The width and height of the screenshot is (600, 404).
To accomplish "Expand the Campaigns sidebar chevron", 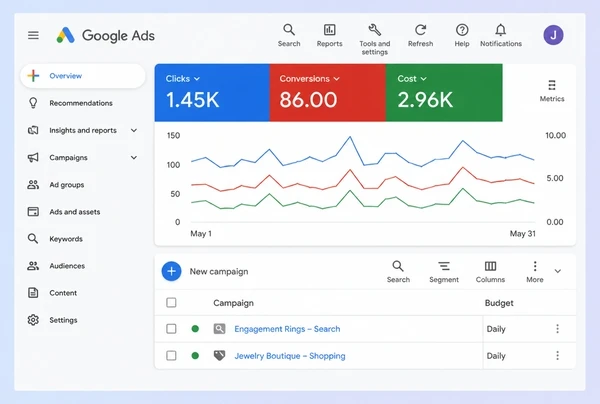I will tap(134, 158).
